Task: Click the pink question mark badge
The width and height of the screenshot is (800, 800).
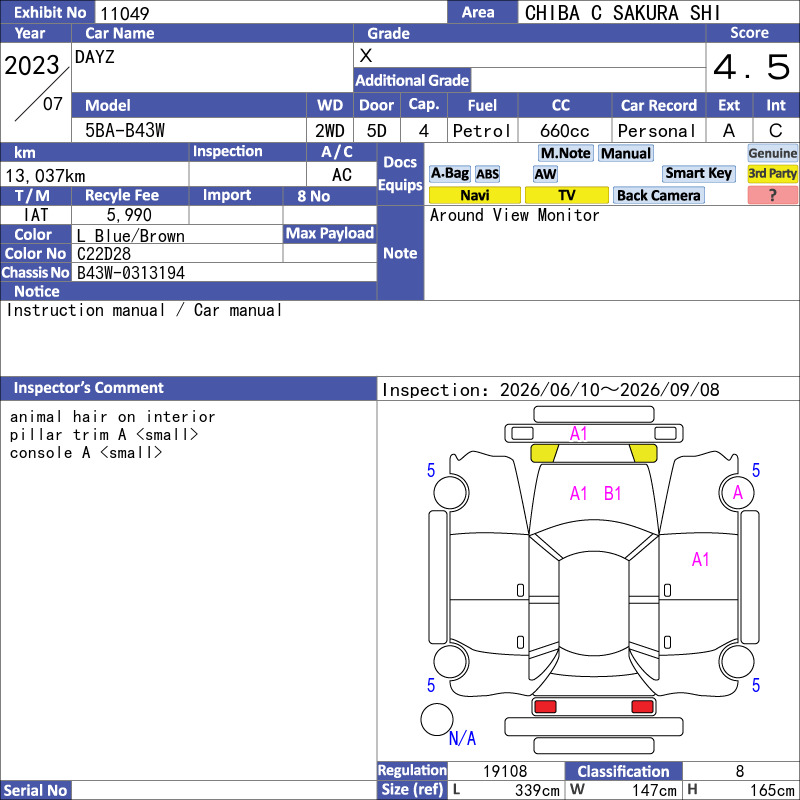Action: [772, 195]
